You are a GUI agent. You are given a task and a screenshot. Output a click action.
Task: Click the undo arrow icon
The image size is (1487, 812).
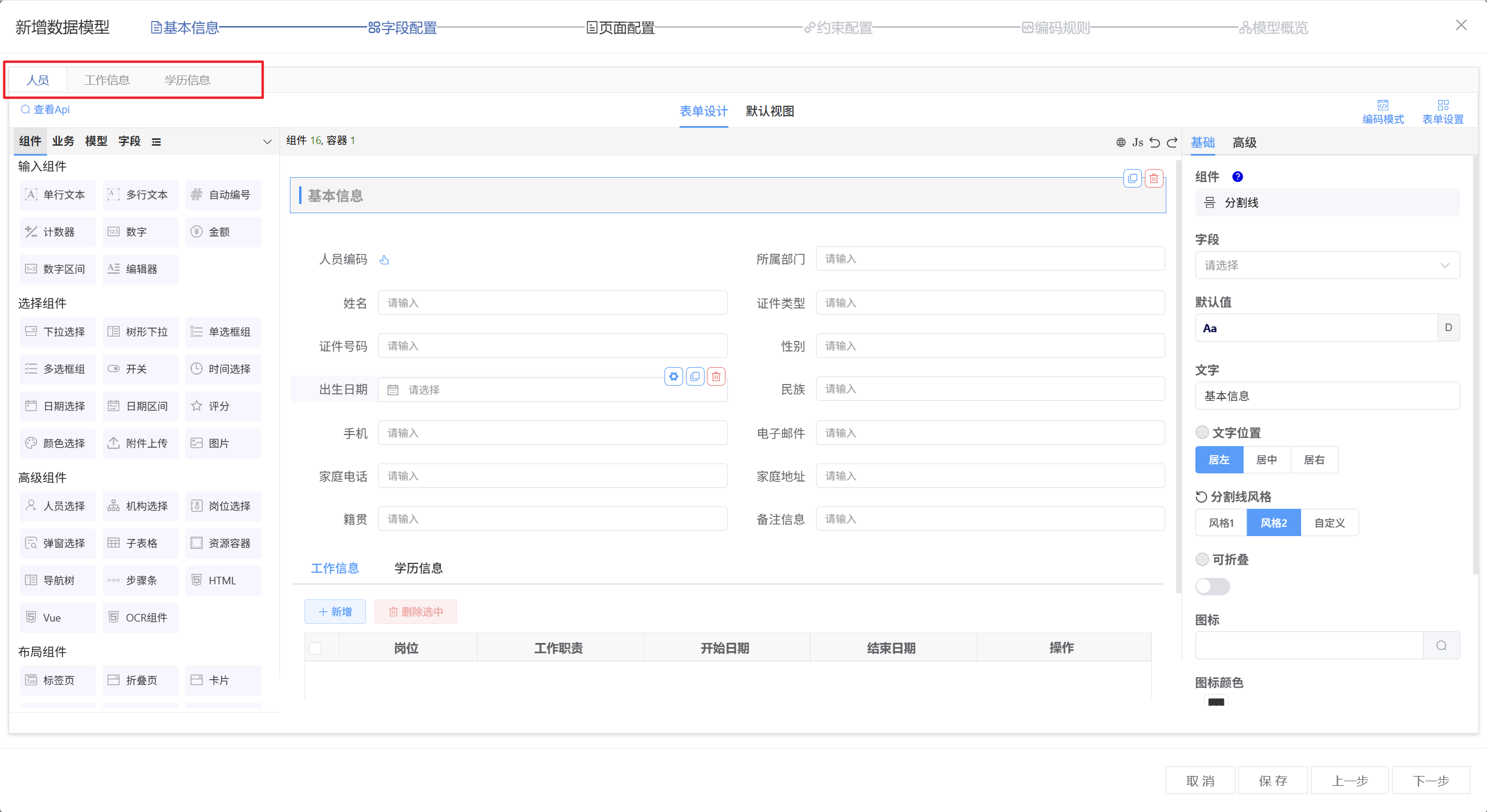point(1155,142)
